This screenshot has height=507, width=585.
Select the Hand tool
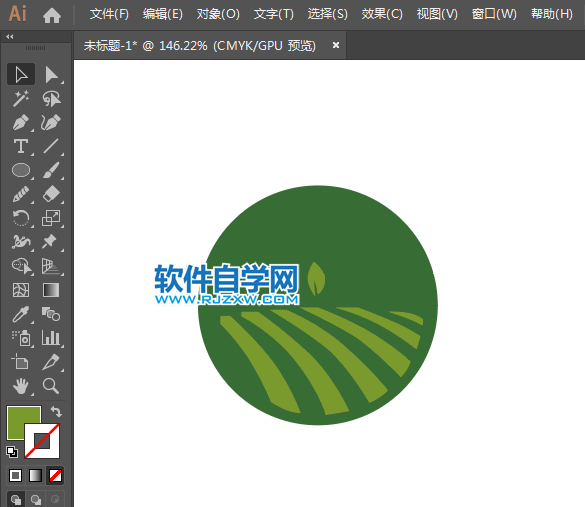[21, 386]
